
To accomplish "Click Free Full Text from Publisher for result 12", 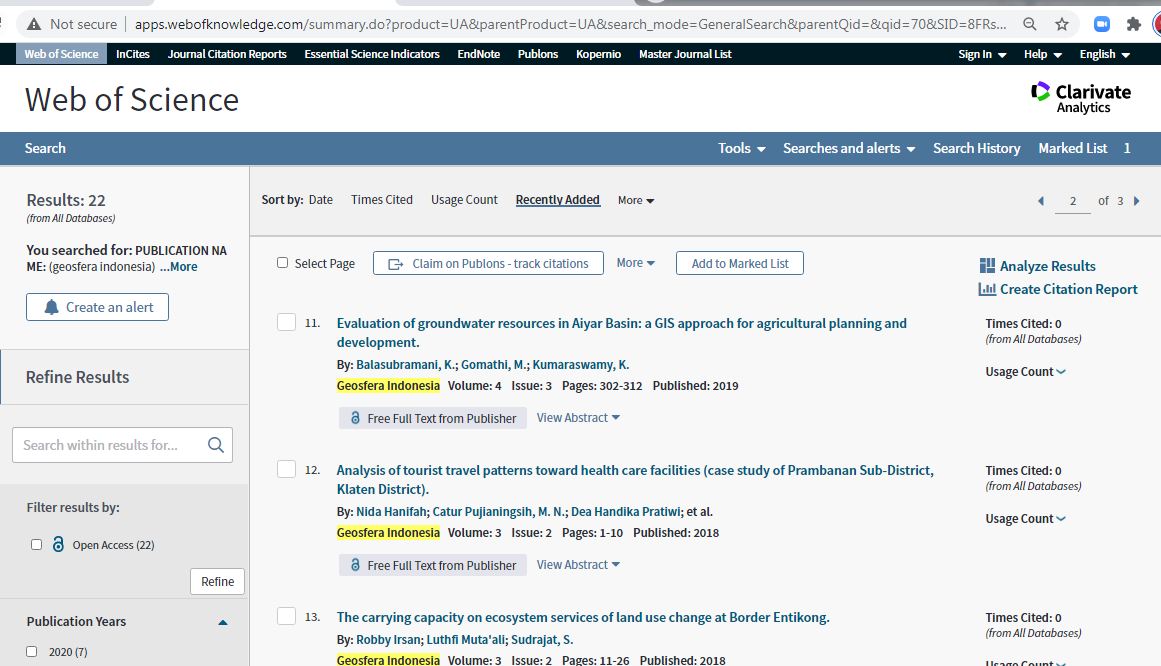I will pos(432,565).
